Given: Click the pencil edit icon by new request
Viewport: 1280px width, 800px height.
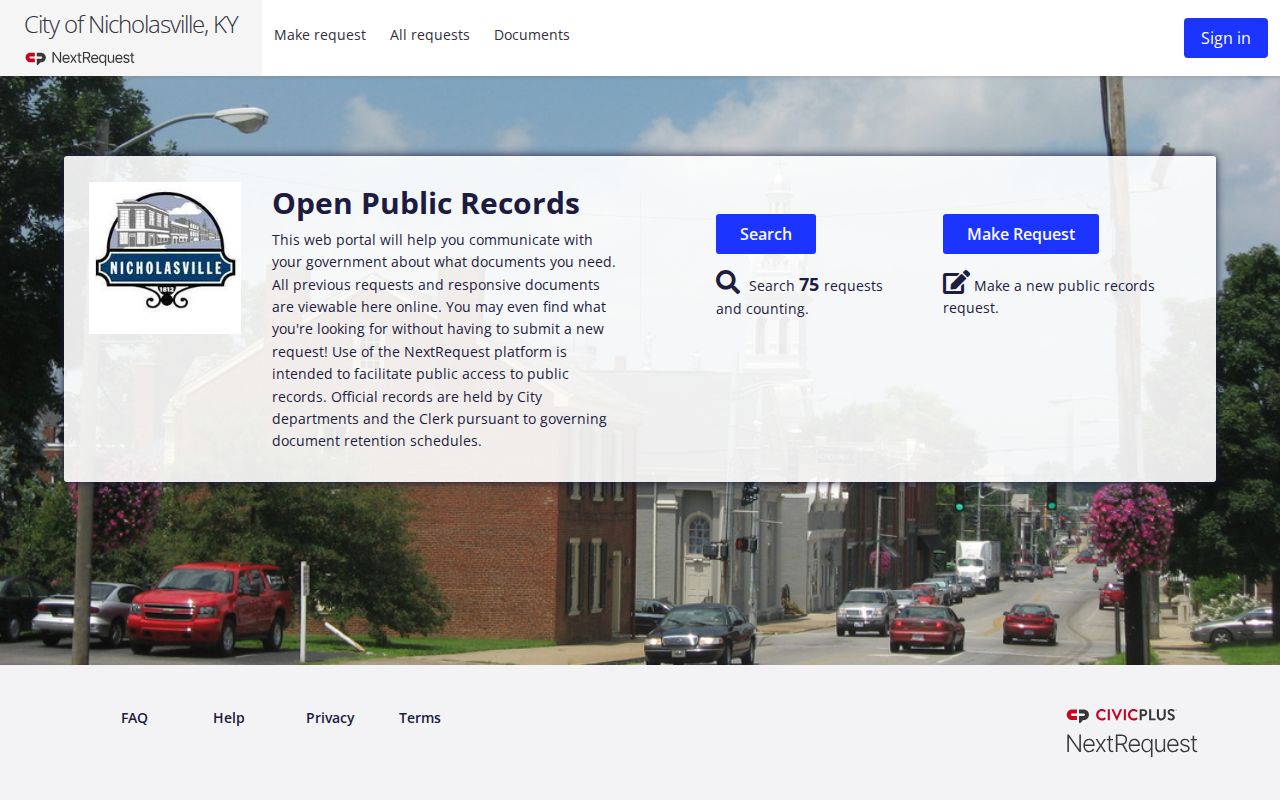Looking at the screenshot, I should coord(956,283).
